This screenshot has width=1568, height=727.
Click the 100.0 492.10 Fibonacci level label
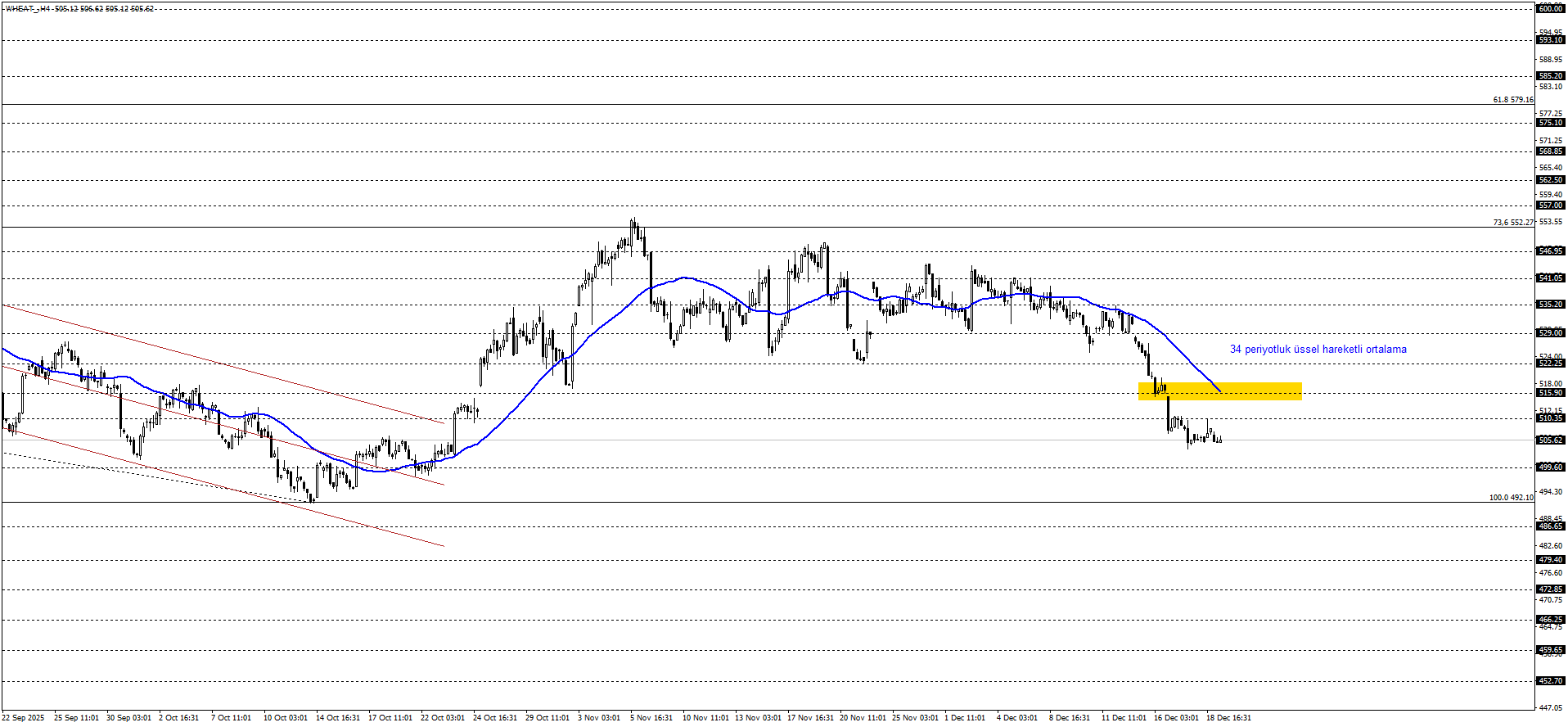click(1511, 498)
